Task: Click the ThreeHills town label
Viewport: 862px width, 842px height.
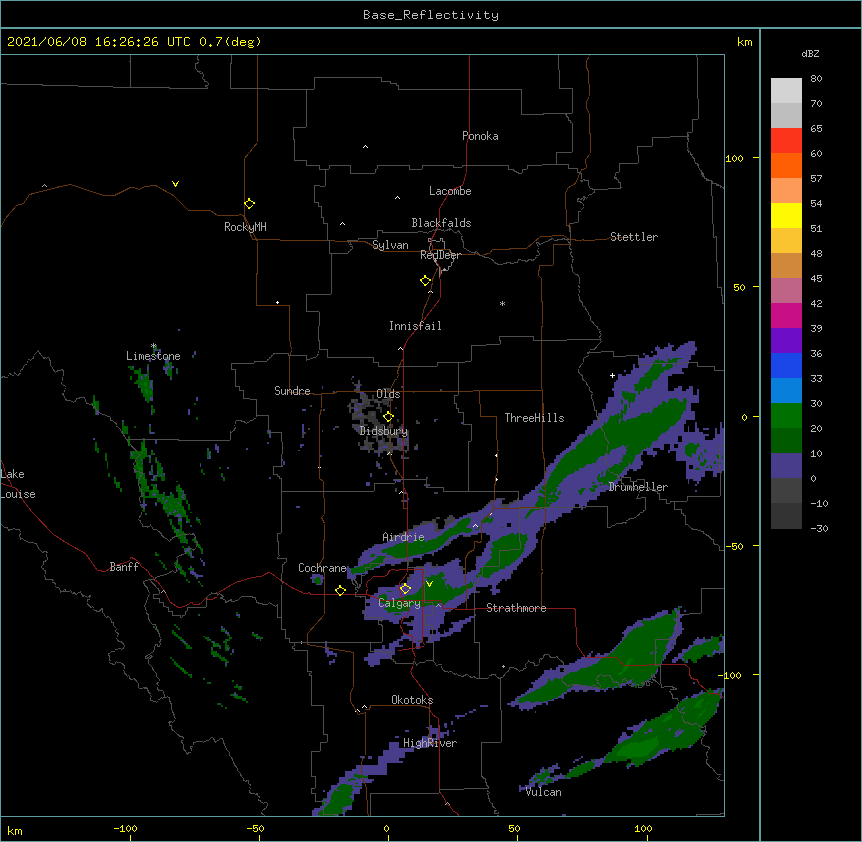Action: pos(534,418)
